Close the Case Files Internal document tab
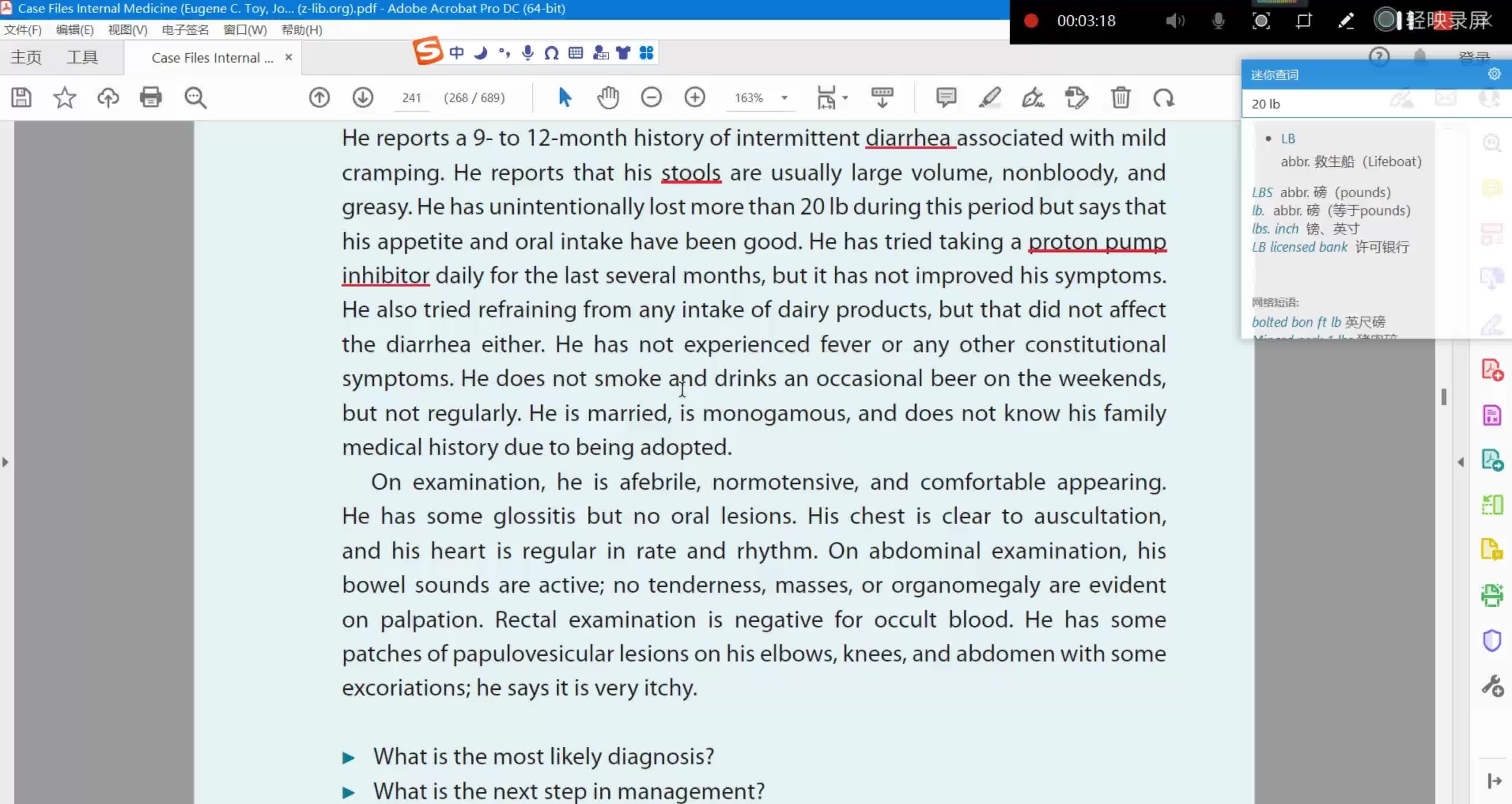This screenshot has width=1512, height=804. [288, 57]
